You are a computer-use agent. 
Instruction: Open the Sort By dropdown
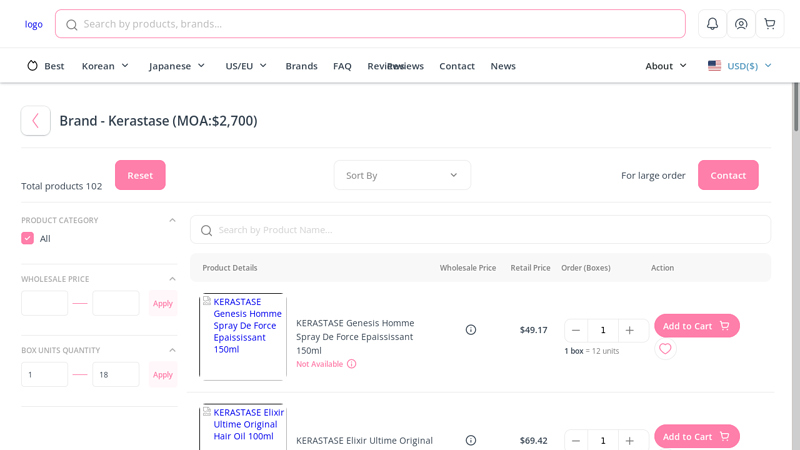tap(402, 175)
